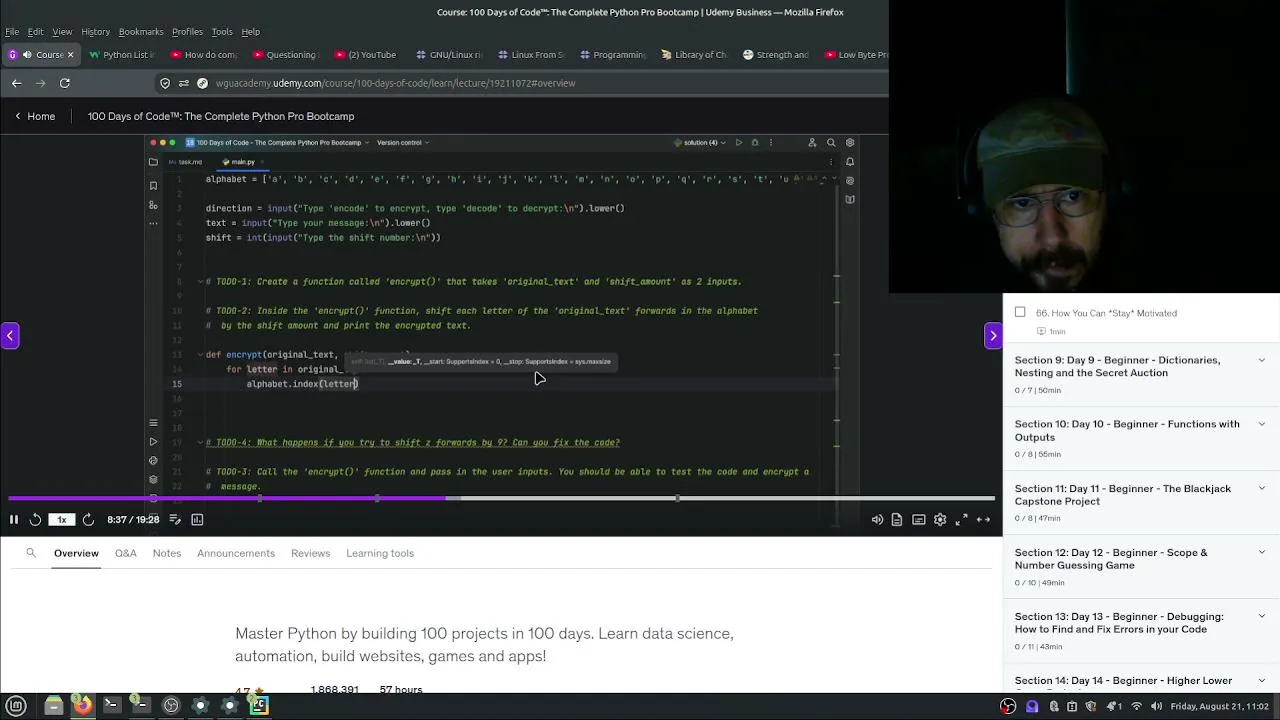
Task: Switch to Library of Ch tab
Action: click(694, 55)
